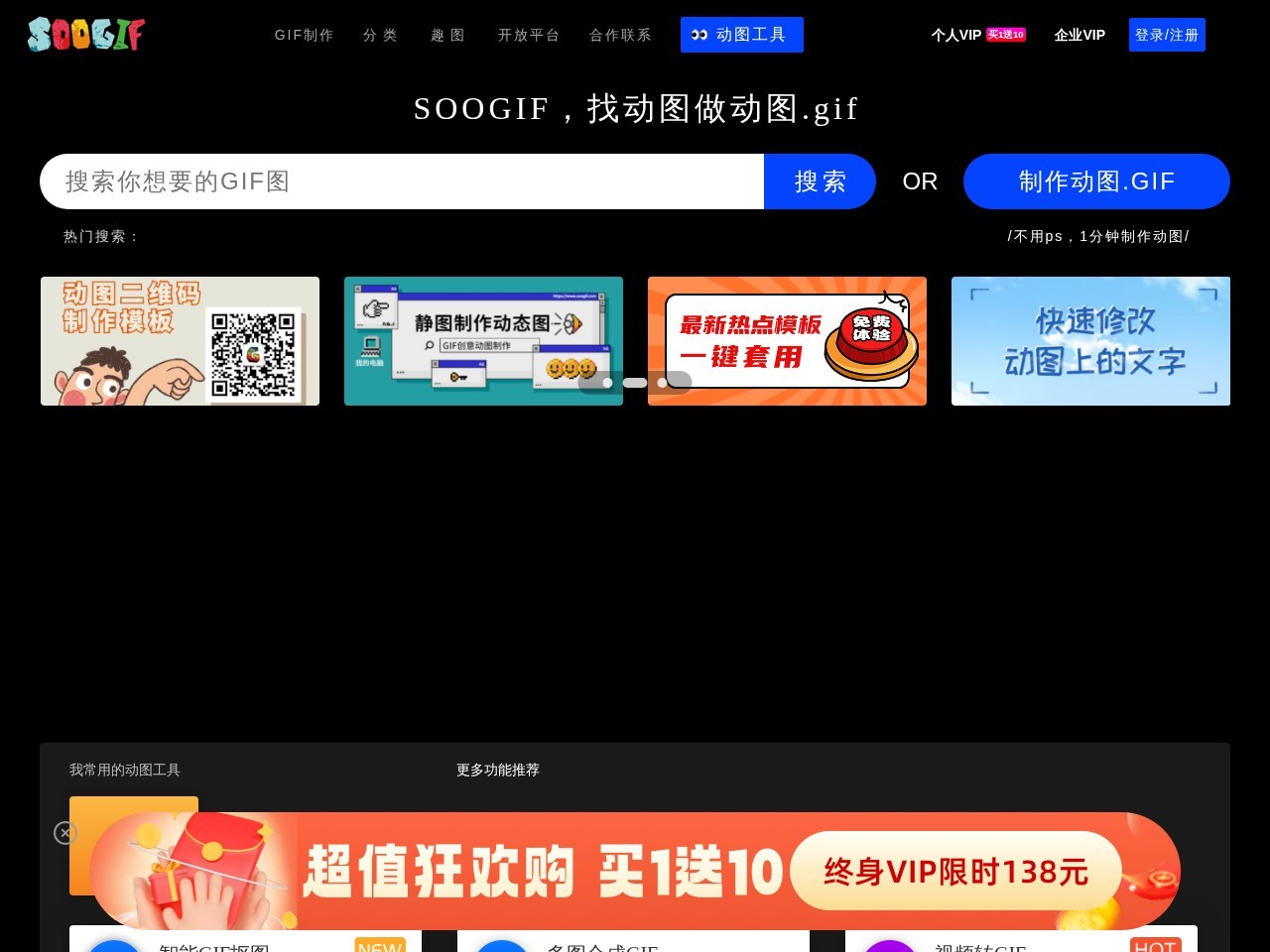The height and width of the screenshot is (952, 1270).
Task: Select the active middle carousel indicator
Action: point(635,383)
